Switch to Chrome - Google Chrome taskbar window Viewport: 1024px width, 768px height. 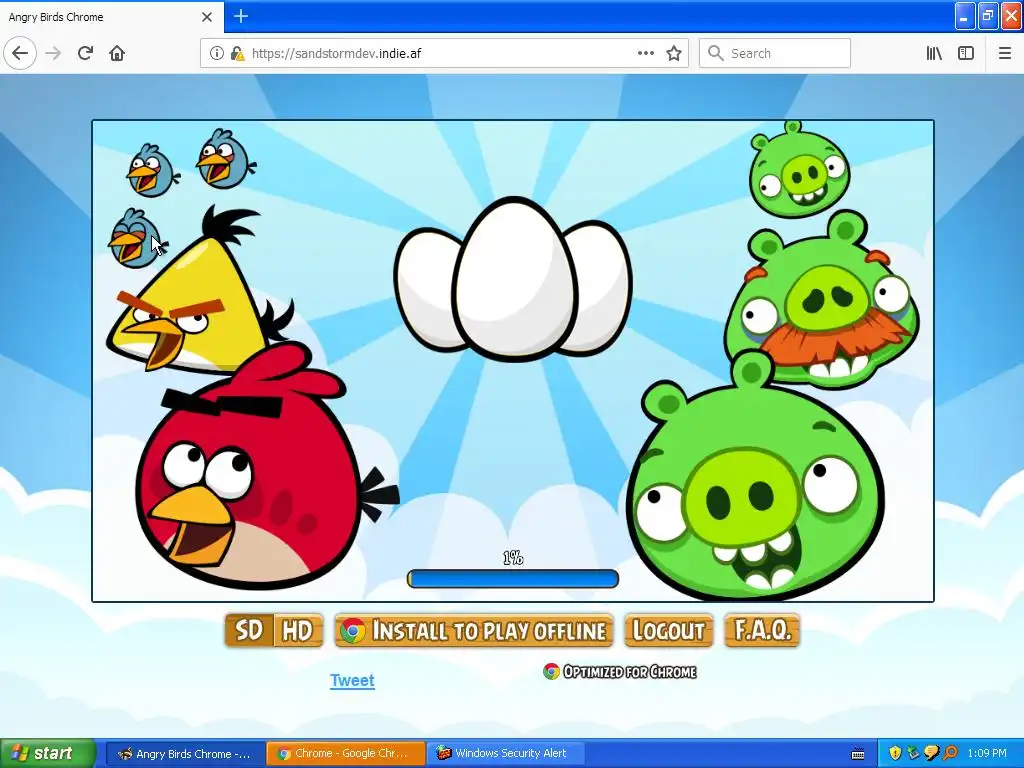click(x=346, y=754)
